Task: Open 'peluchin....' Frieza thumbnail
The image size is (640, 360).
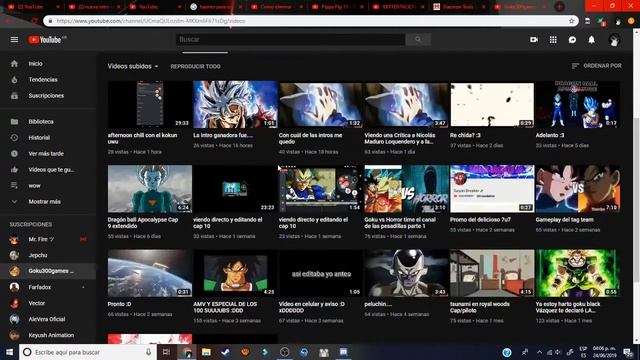Action: click(x=406, y=273)
